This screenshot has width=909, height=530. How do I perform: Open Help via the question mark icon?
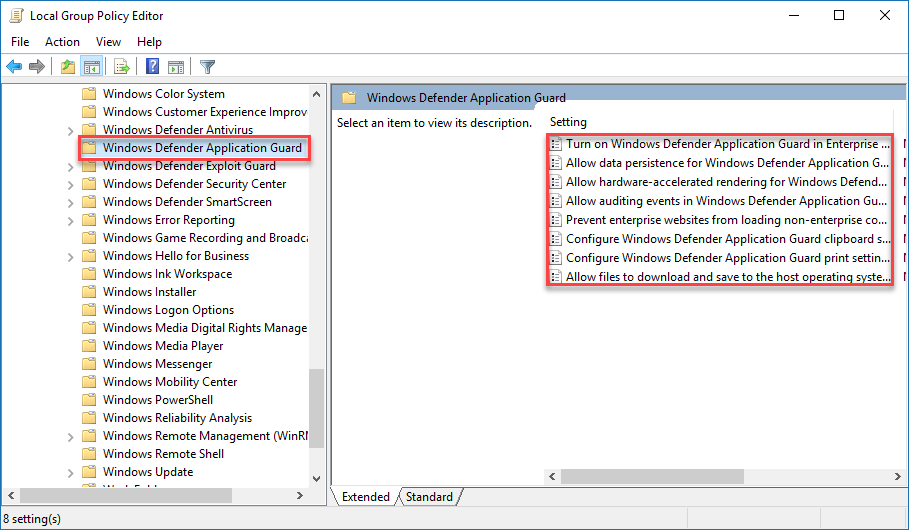coord(152,66)
